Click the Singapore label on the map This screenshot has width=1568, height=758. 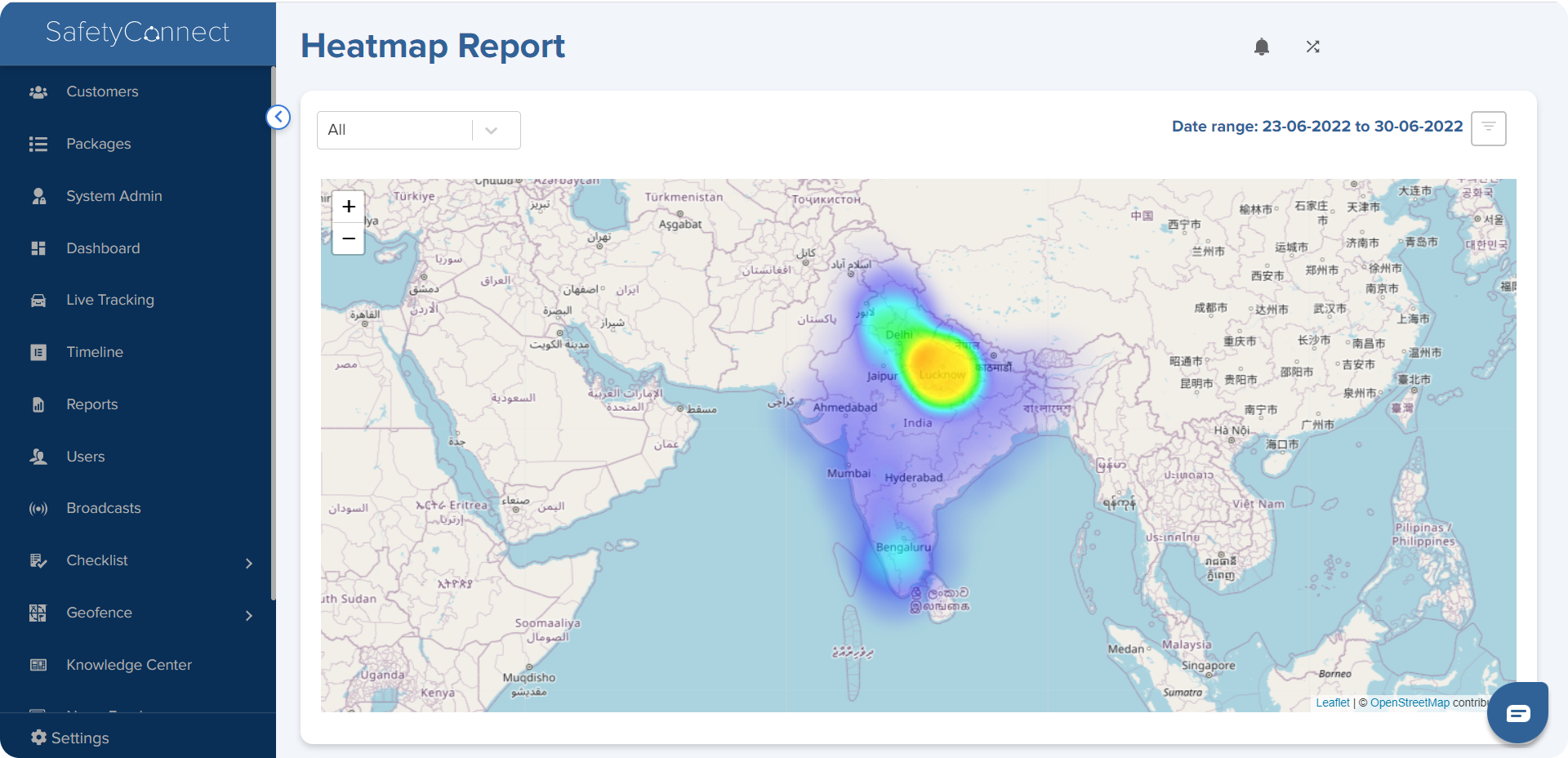(1209, 666)
